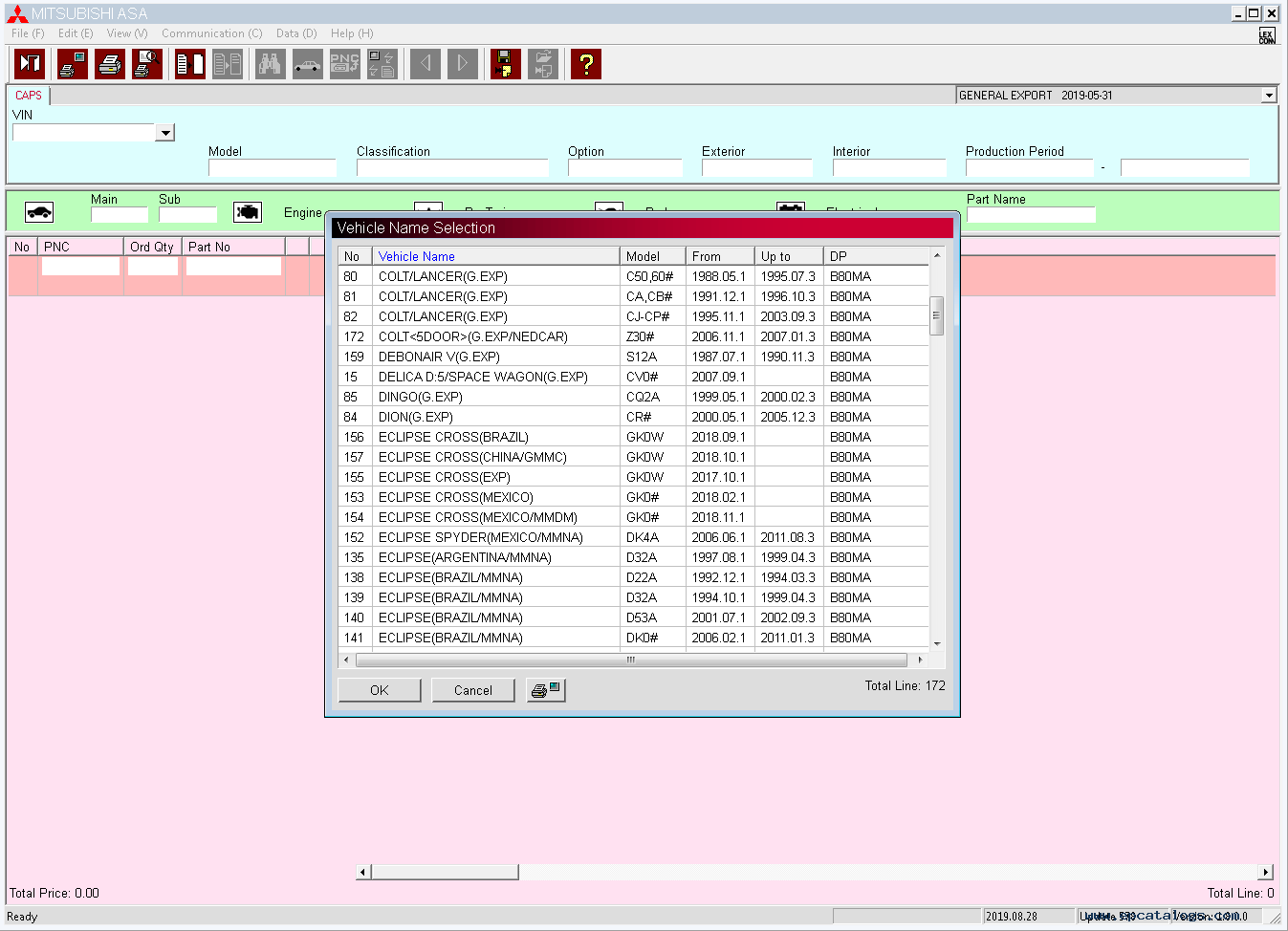
Task: Open help with yellow question mark icon
Action: tap(586, 64)
